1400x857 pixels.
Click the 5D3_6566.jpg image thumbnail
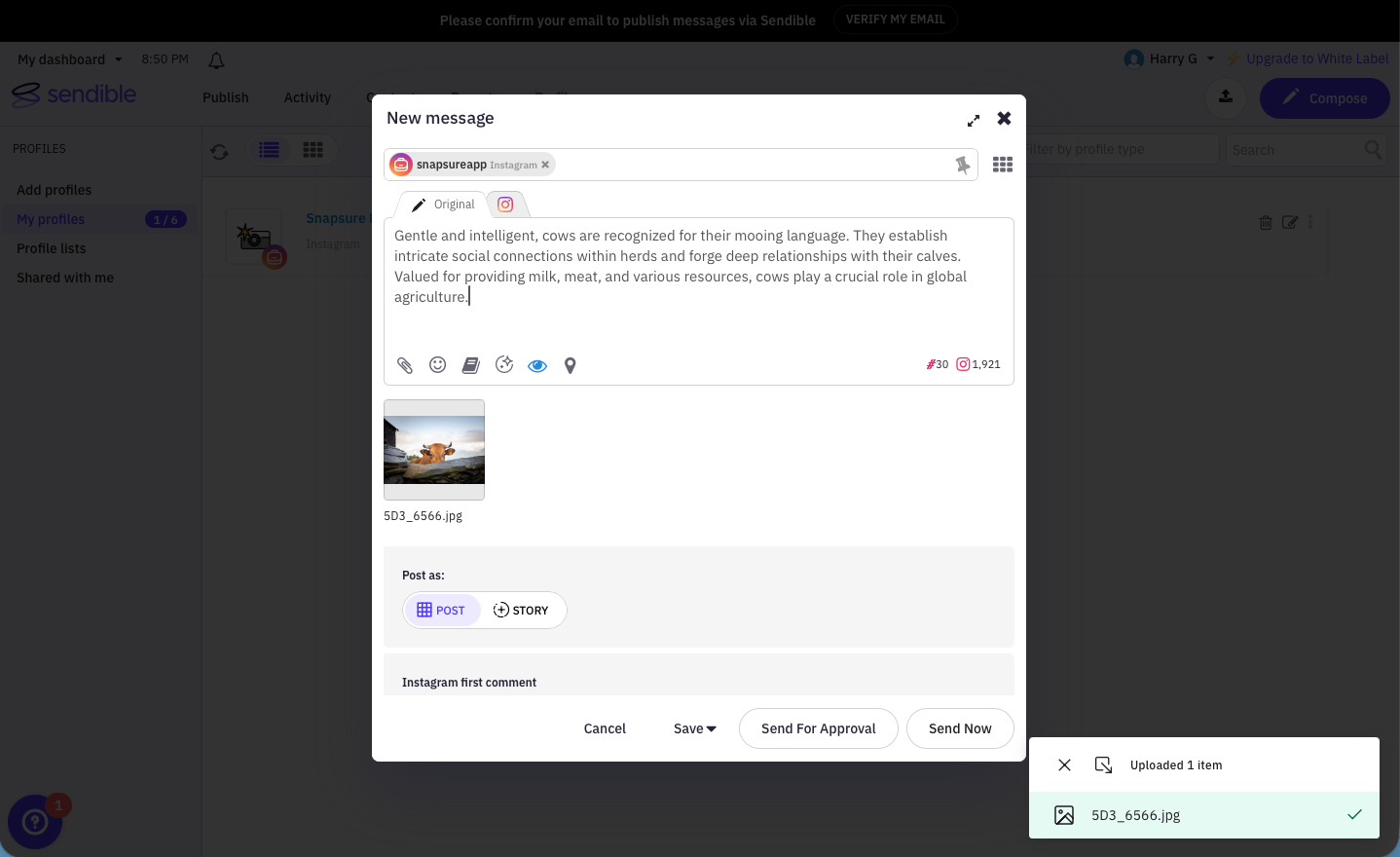(433, 449)
